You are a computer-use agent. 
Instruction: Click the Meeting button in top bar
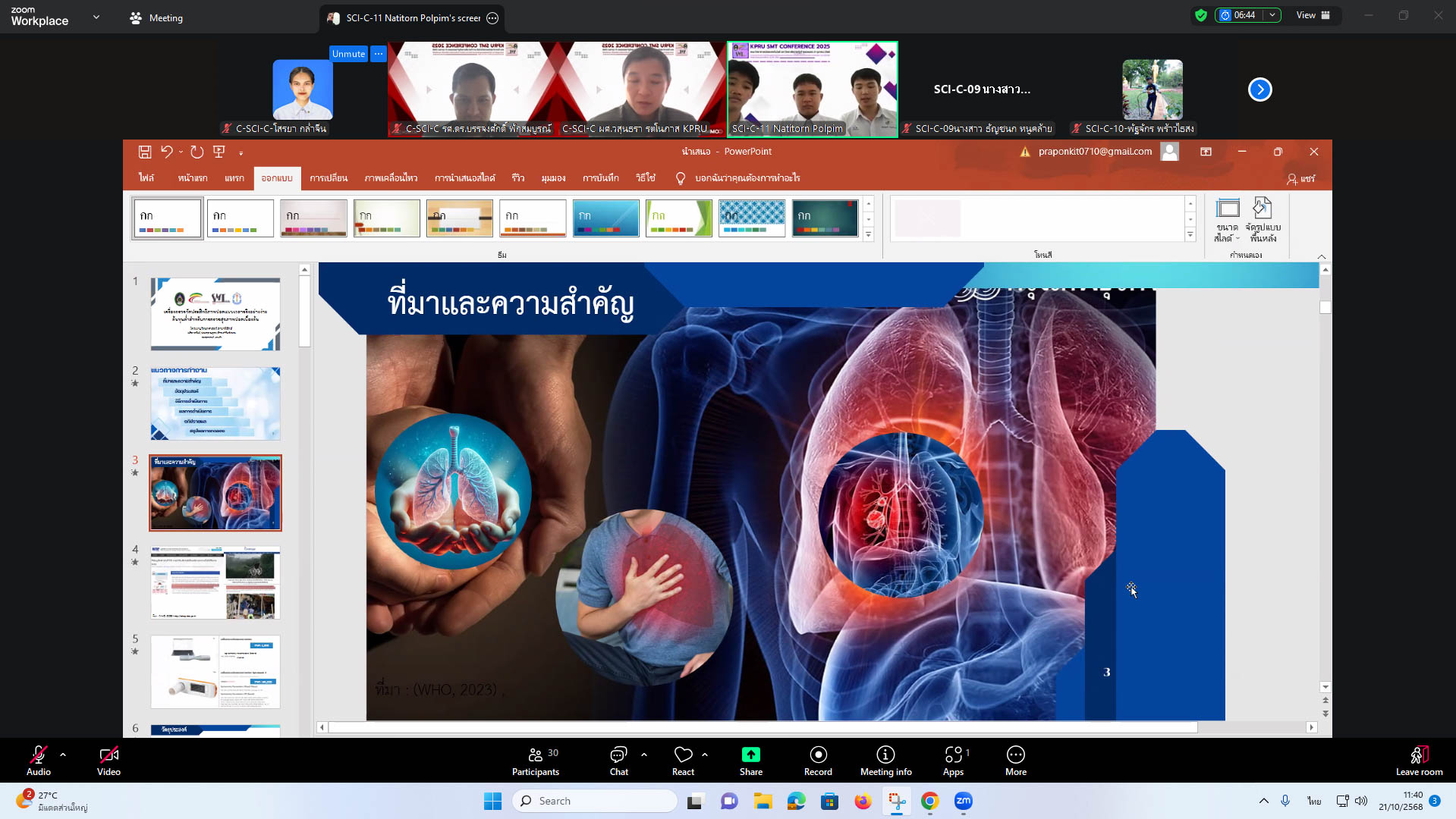click(156, 18)
